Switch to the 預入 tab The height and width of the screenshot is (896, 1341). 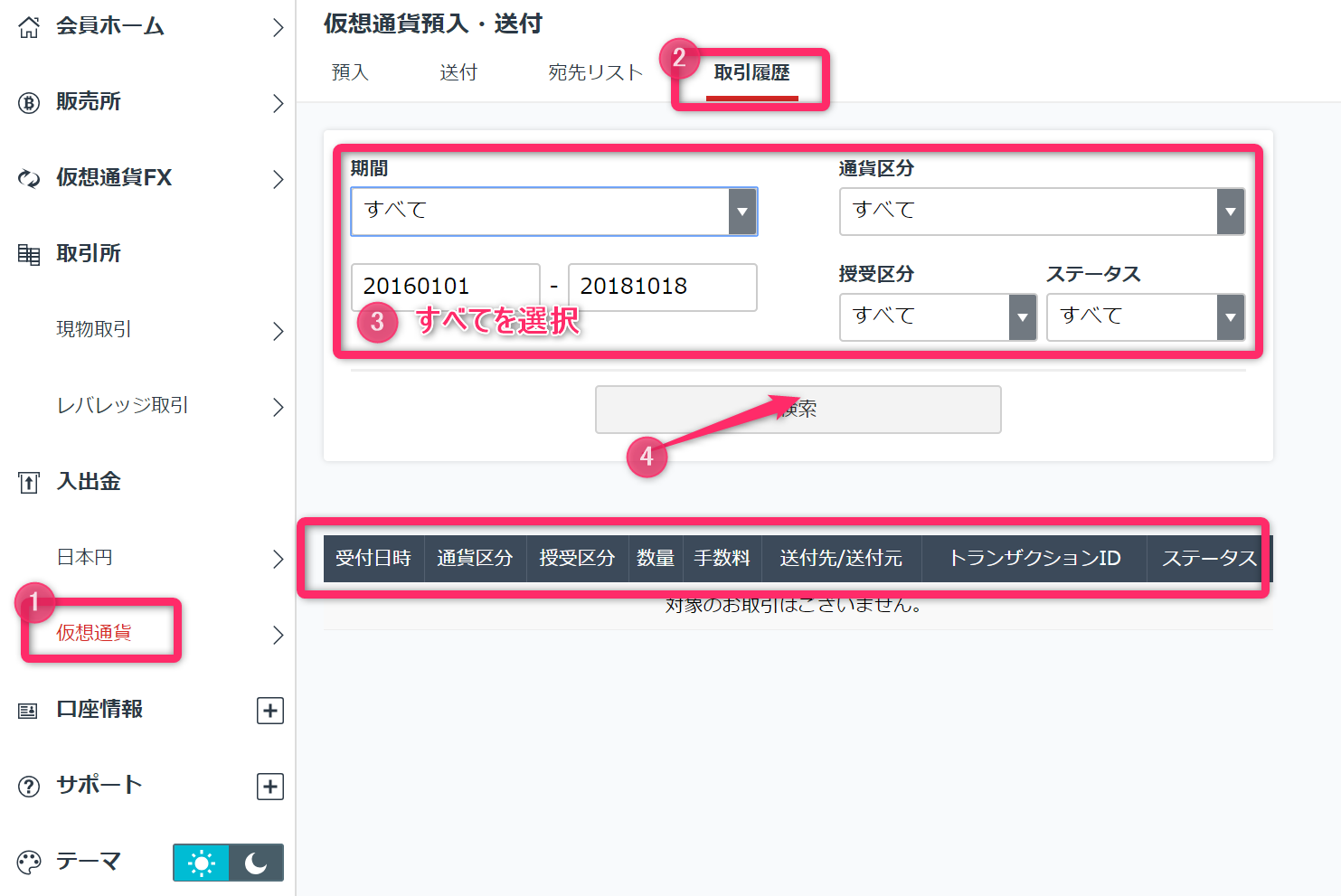click(350, 71)
